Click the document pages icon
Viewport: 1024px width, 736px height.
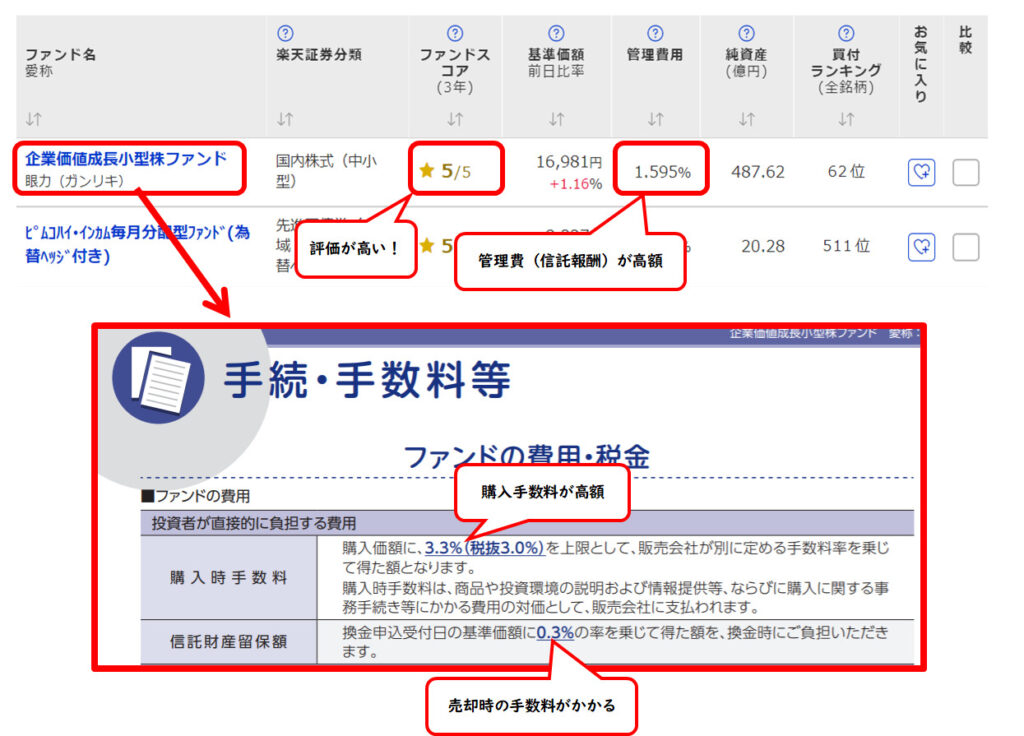click(x=159, y=378)
